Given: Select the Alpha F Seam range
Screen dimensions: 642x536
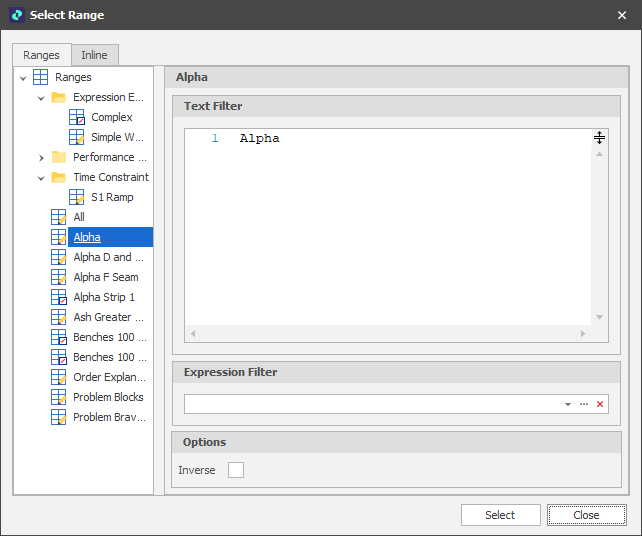Looking at the screenshot, I should [x=106, y=277].
